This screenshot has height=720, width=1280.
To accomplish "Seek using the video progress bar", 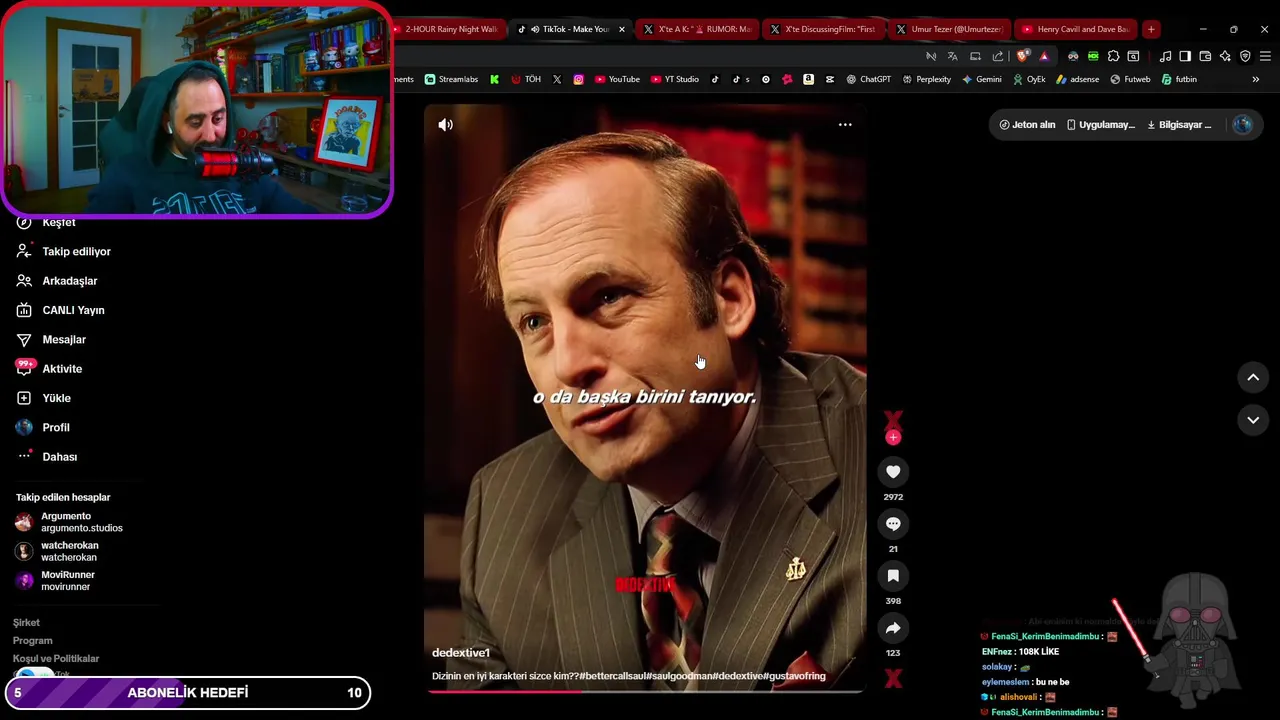I will click(645, 691).
